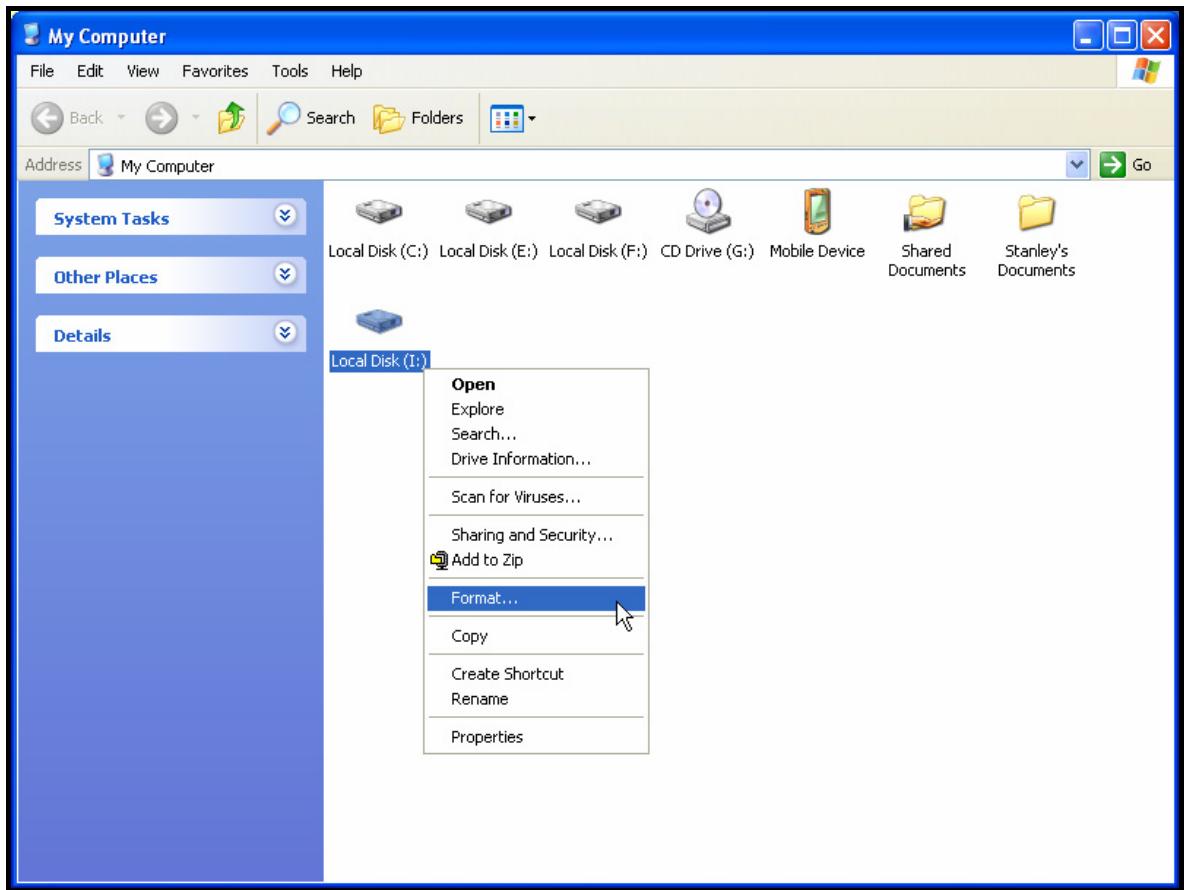Click the Windows flag logo
The width and height of the screenshot is (1185, 890).
(1146, 71)
